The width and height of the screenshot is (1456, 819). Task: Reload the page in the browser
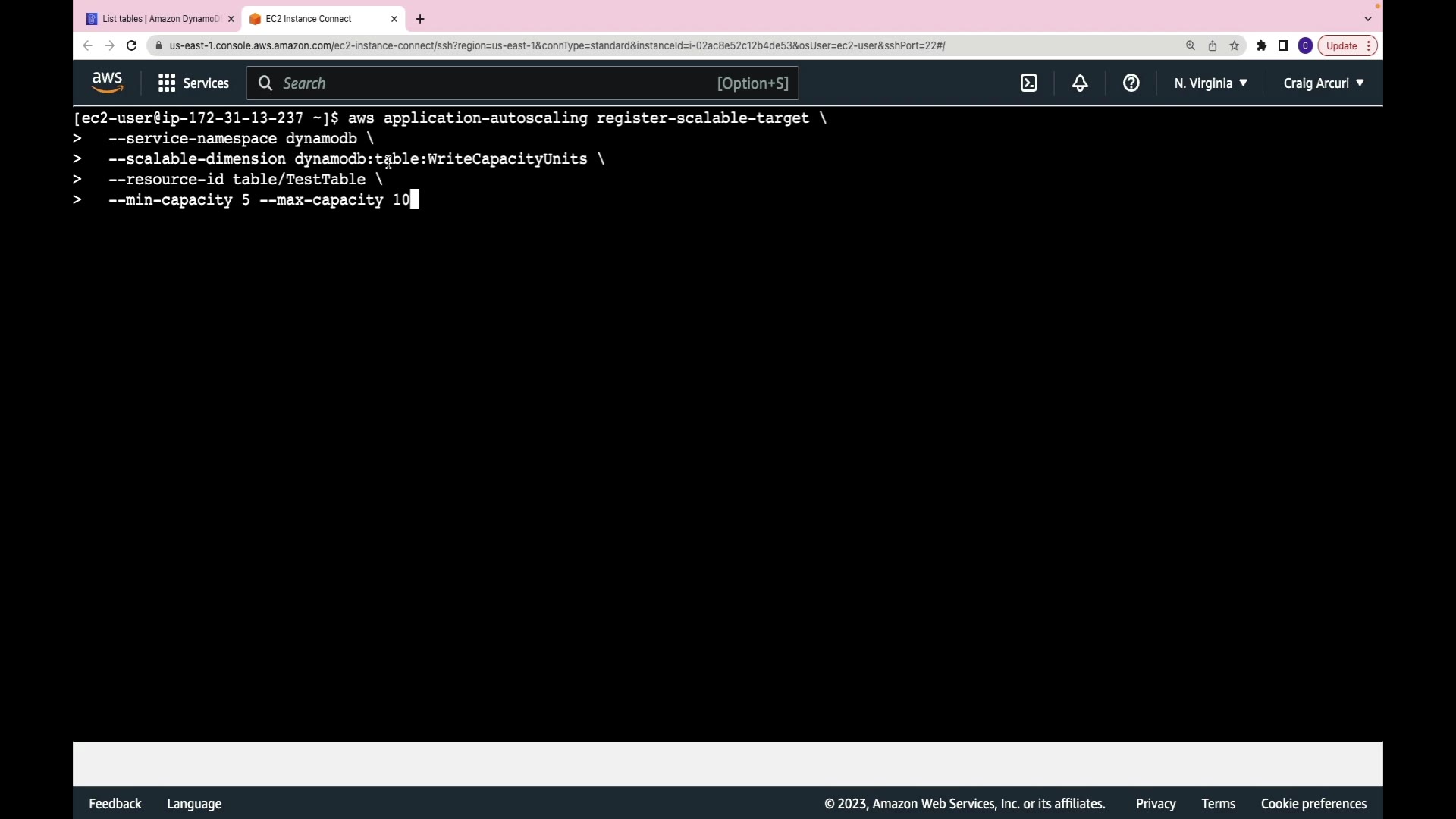click(x=131, y=46)
